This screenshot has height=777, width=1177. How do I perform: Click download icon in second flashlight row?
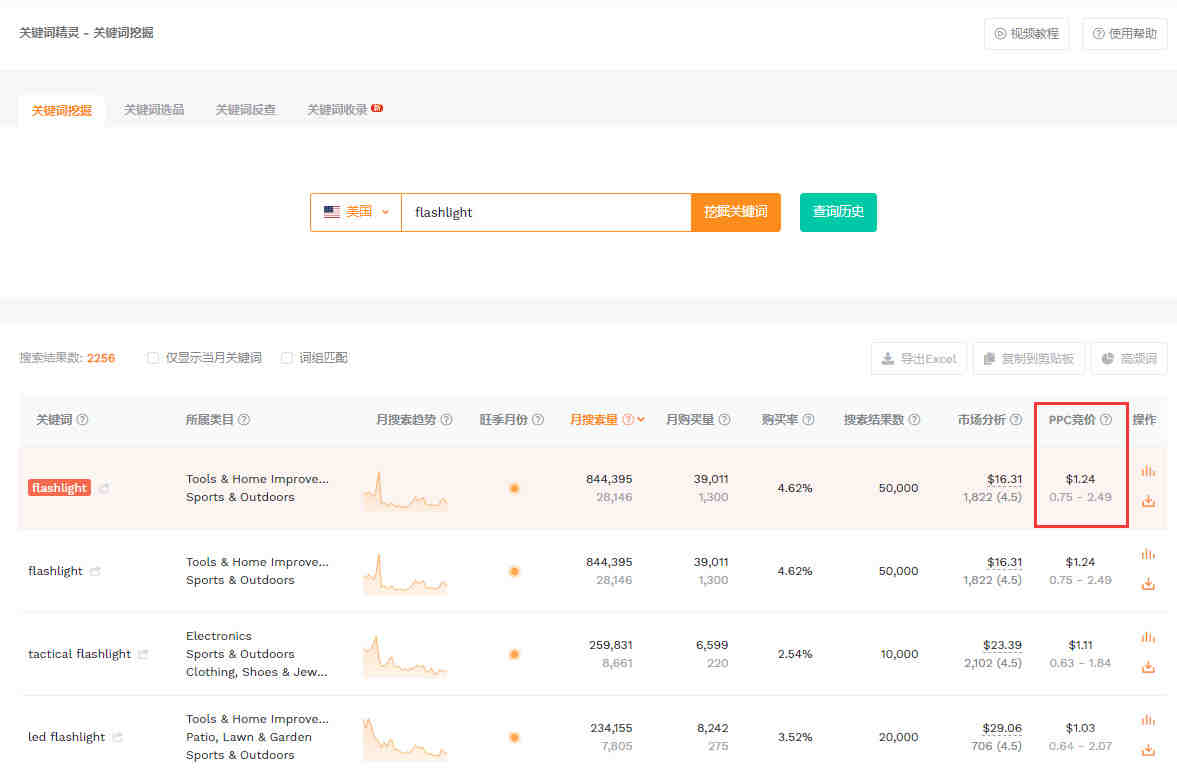point(1148,584)
